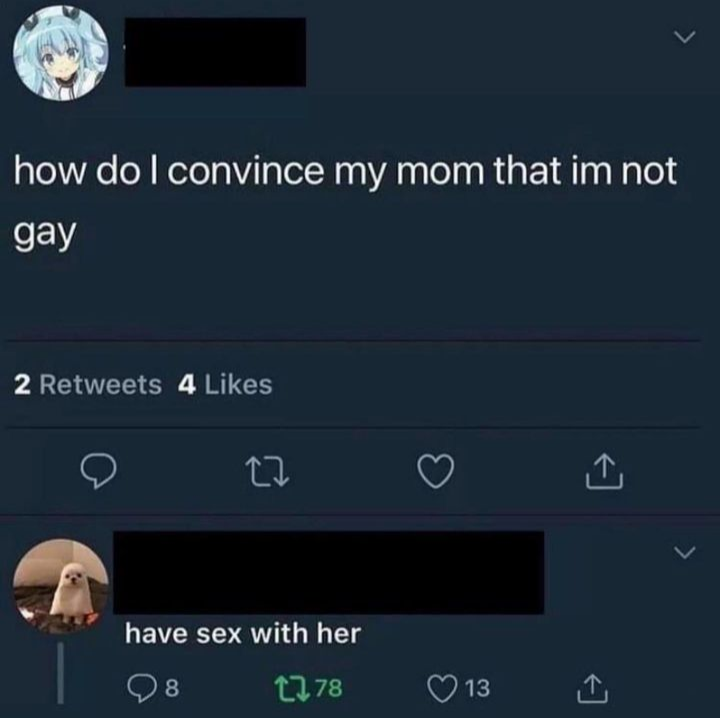Share the main tweet
The height and width of the screenshot is (718, 720).
click(x=604, y=471)
